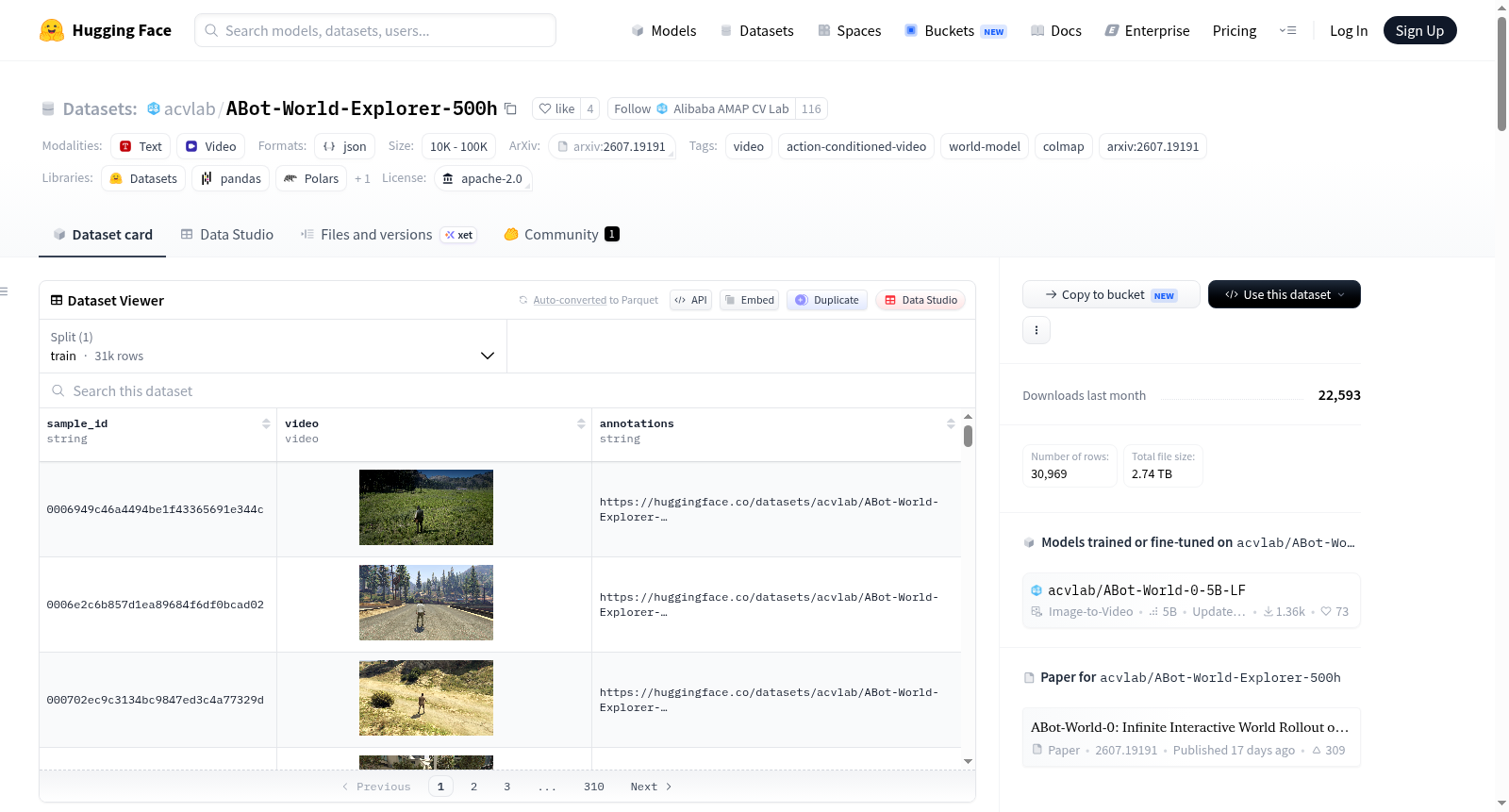Screen dimensions: 1509x812
Task: Click the Search this dataset field
Action: 507,390
